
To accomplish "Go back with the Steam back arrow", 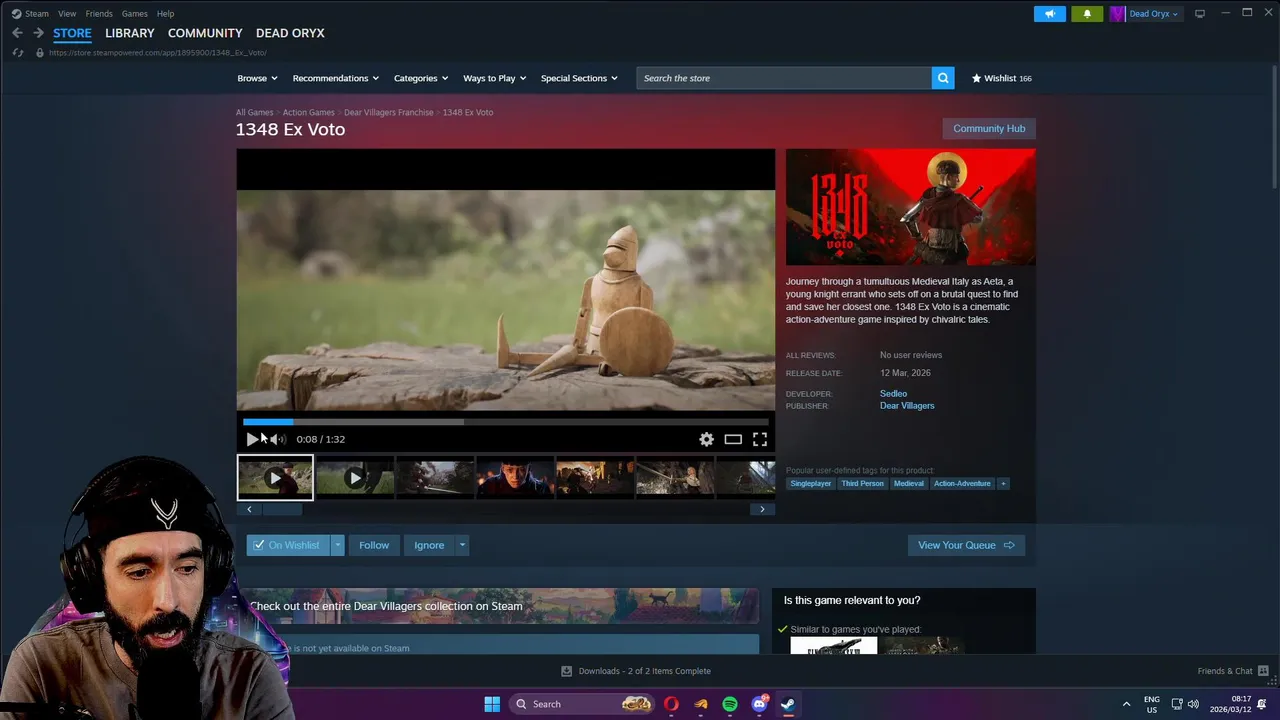I will 17,33.
